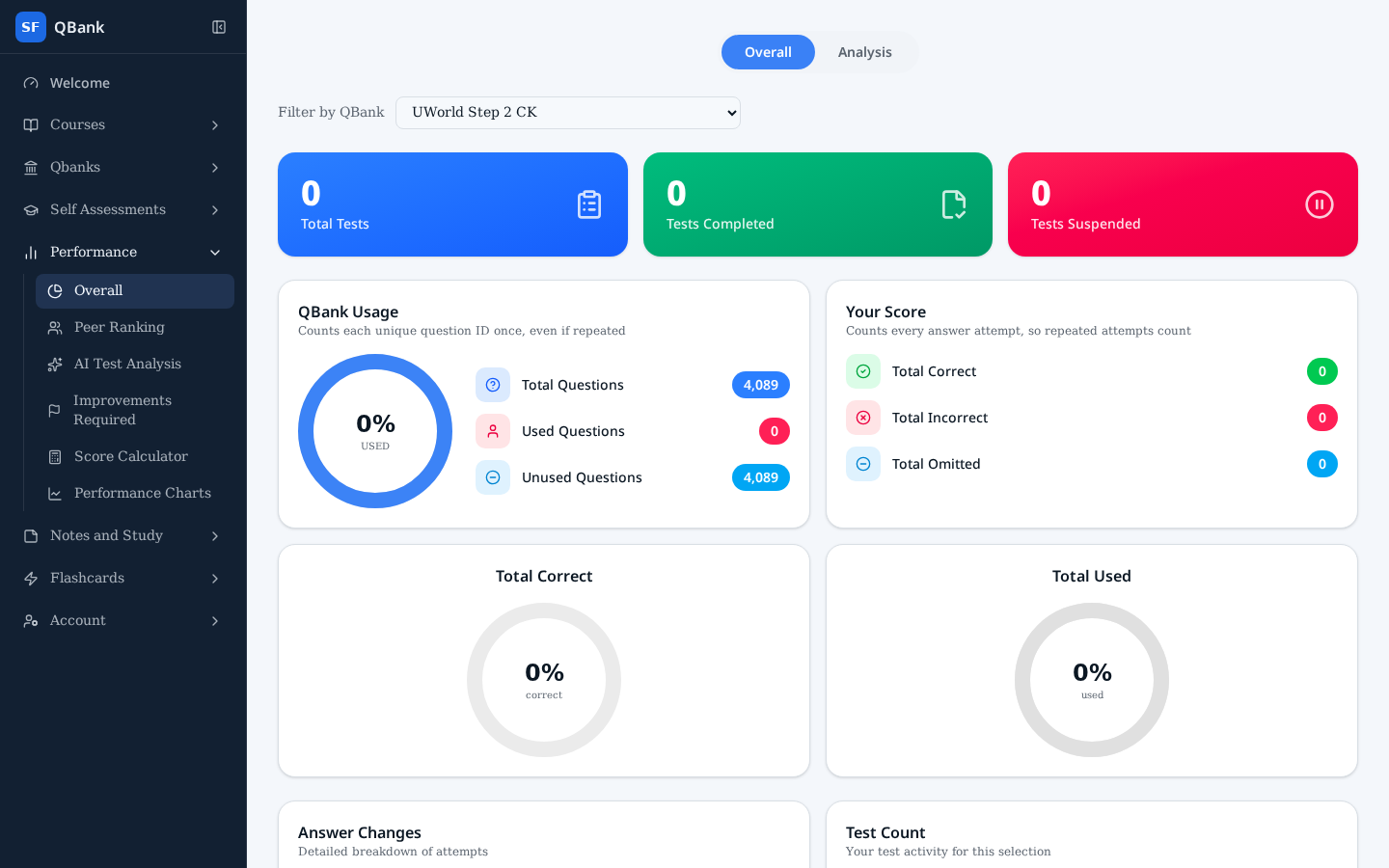Image resolution: width=1389 pixels, height=868 pixels.
Task: Expand the Qbanks chevron
Action: [215, 168]
